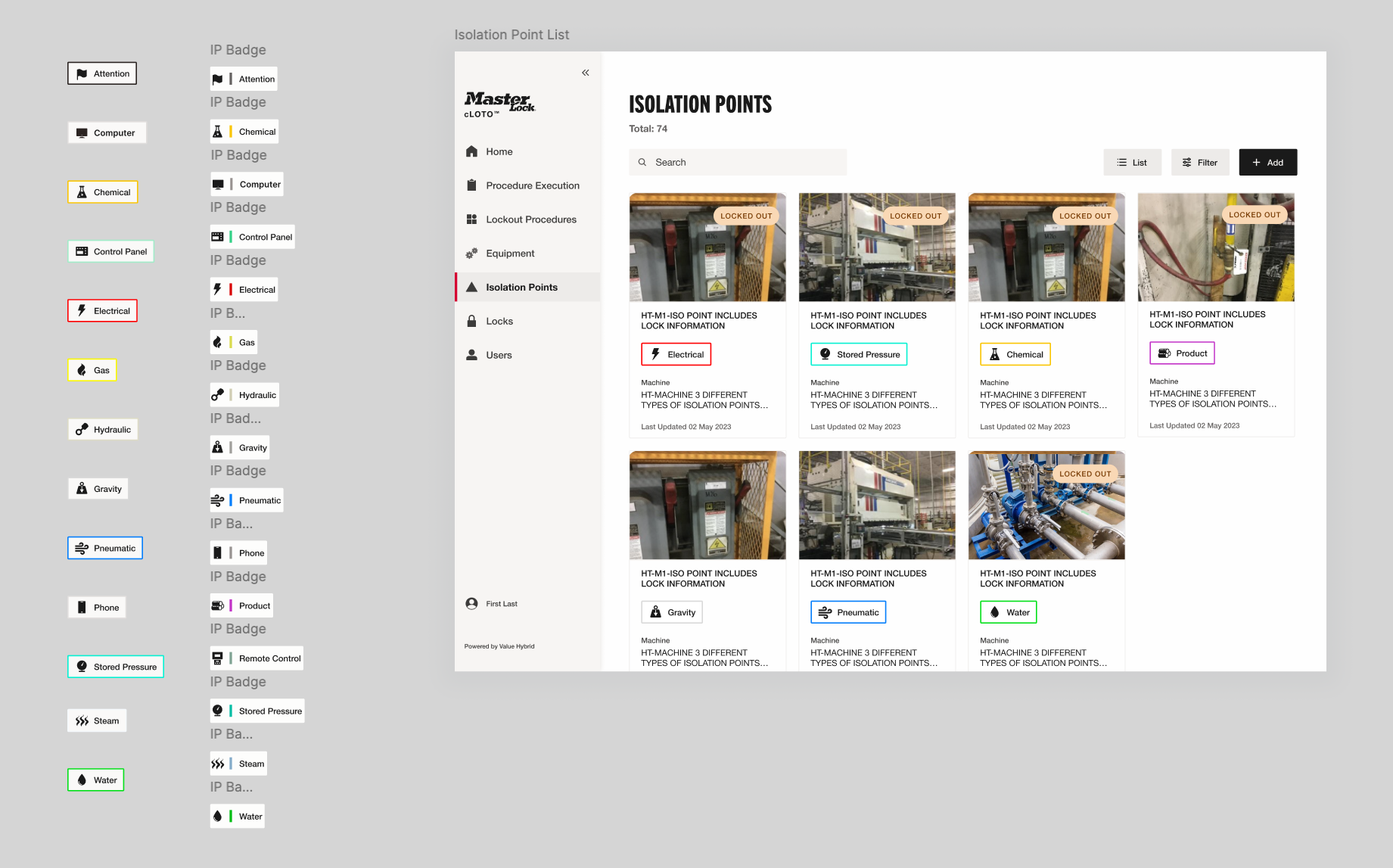Click the Water badge on card
This screenshot has width=1393, height=868.
pyautogui.click(x=1009, y=612)
